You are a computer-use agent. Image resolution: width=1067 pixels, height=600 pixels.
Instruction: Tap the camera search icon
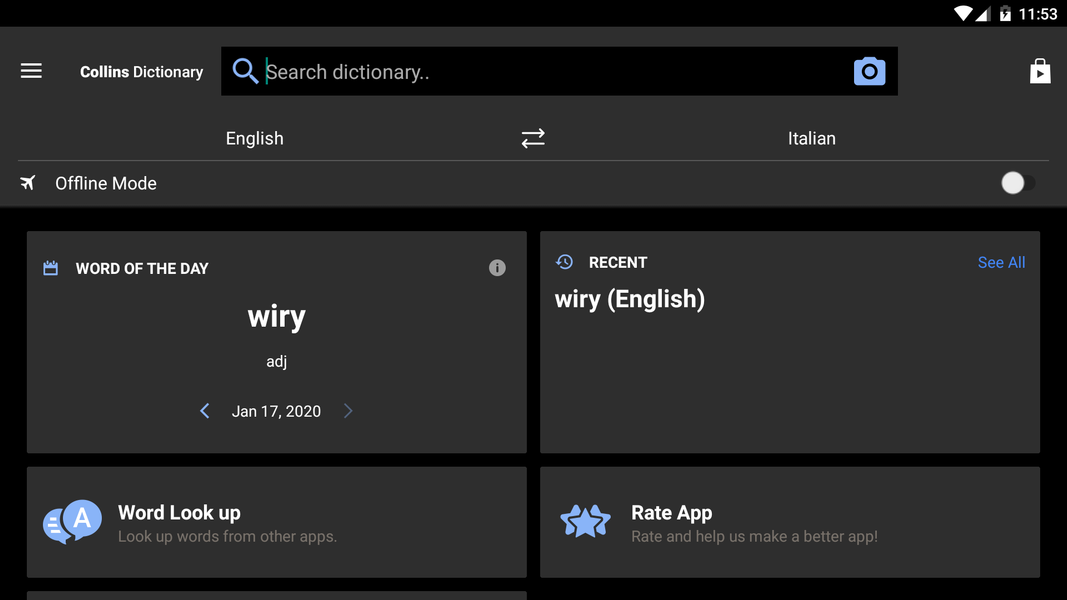869,72
